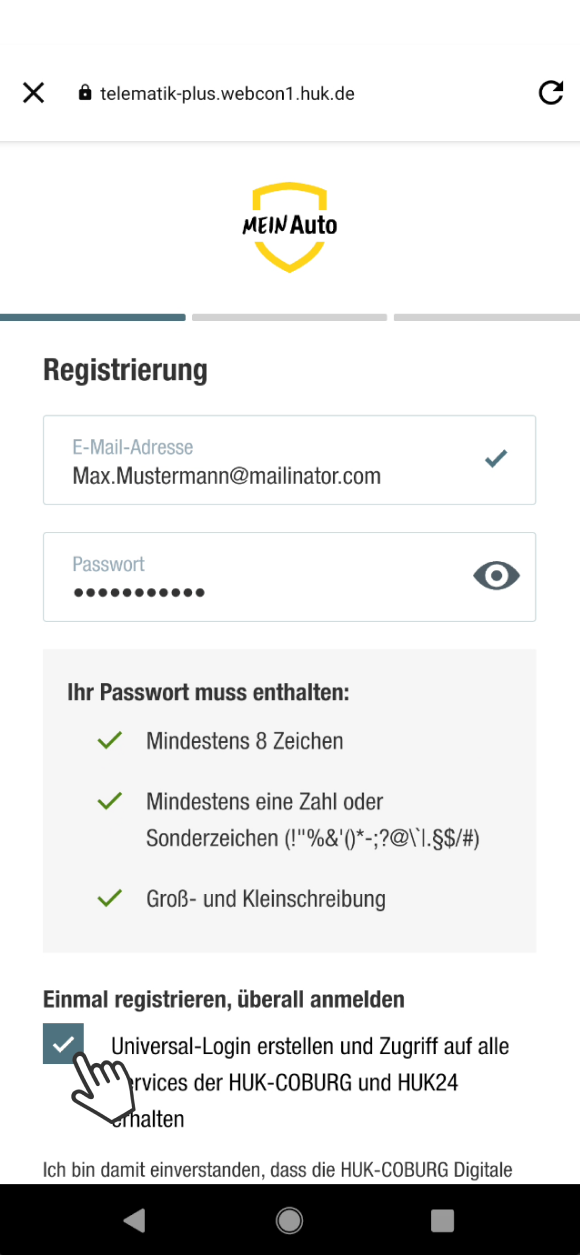This screenshot has height=1255, width=580.
Task: Show the password using the eye icon
Action: (495, 575)
